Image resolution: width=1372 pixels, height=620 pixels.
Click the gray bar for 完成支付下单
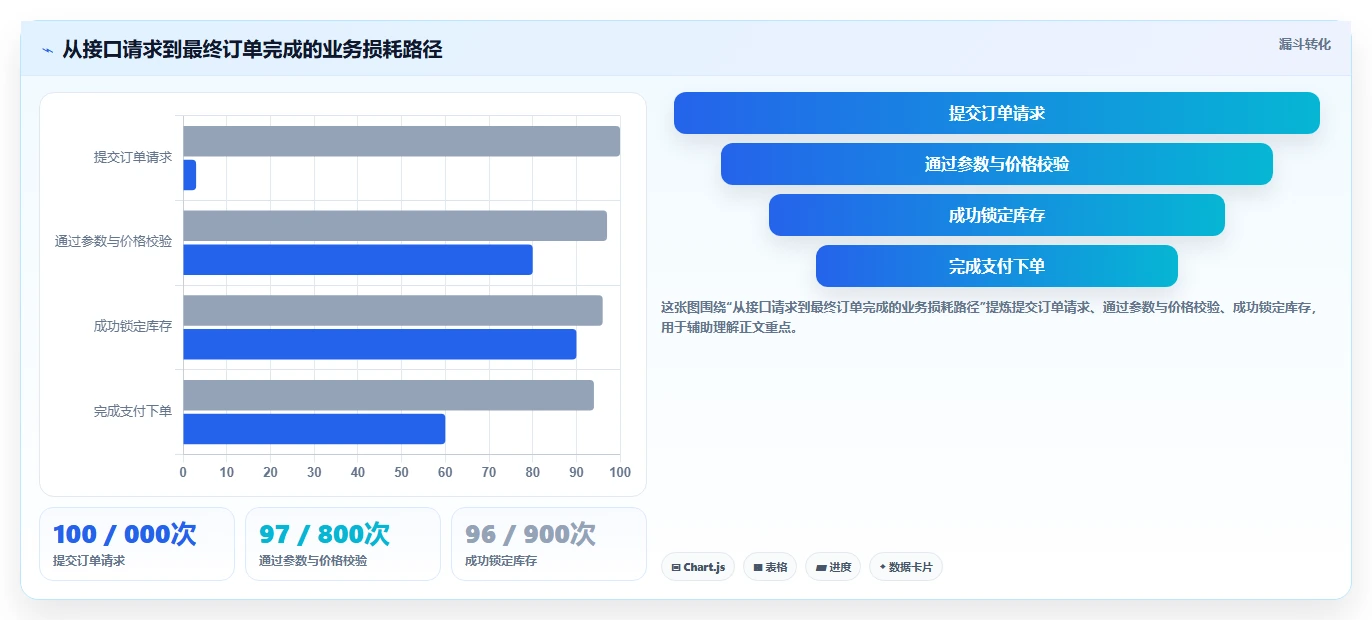point(389,395)
